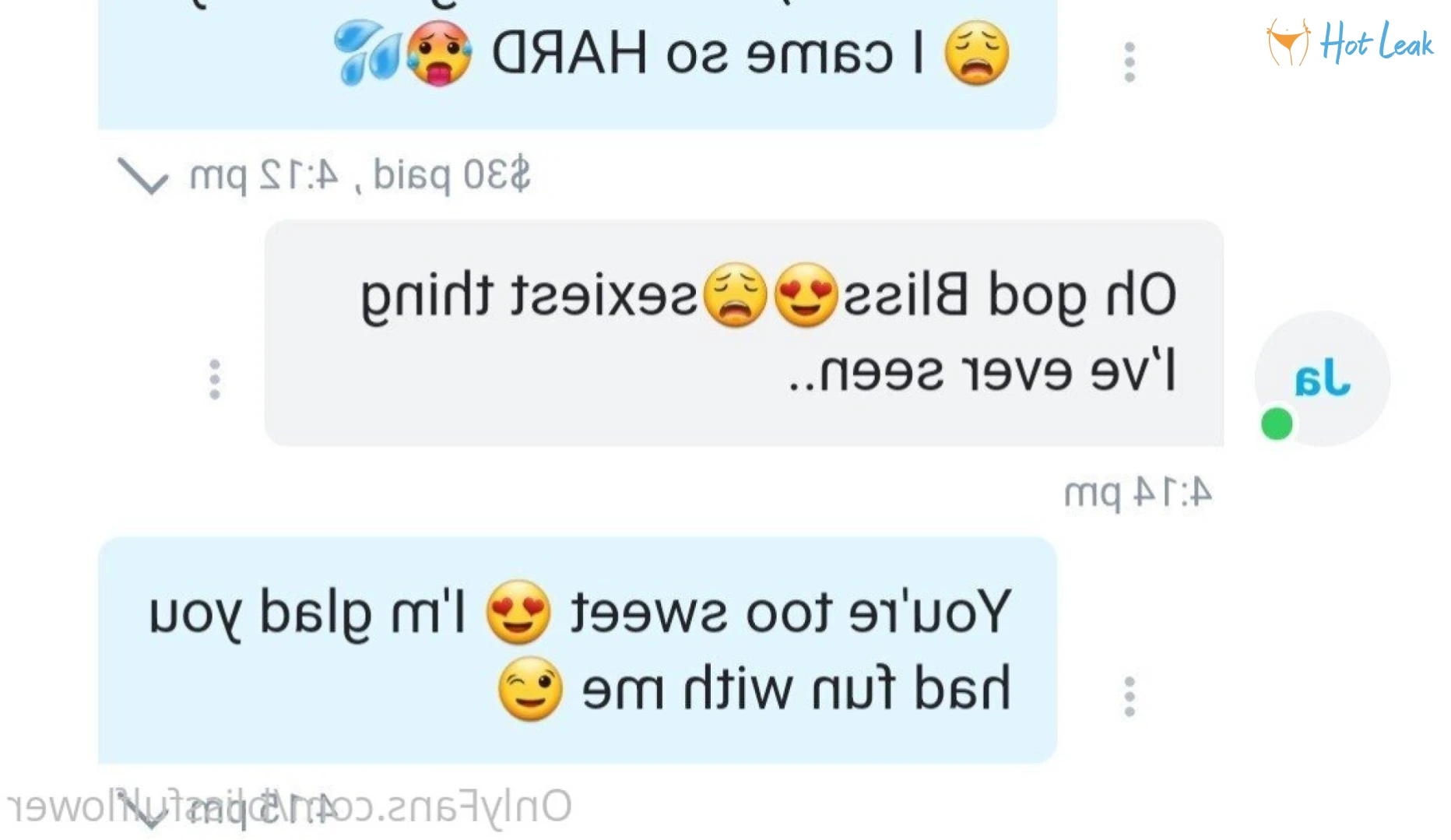
Task: Click the sweat droplets emoji in top message
Action: (x=366, y=52)
